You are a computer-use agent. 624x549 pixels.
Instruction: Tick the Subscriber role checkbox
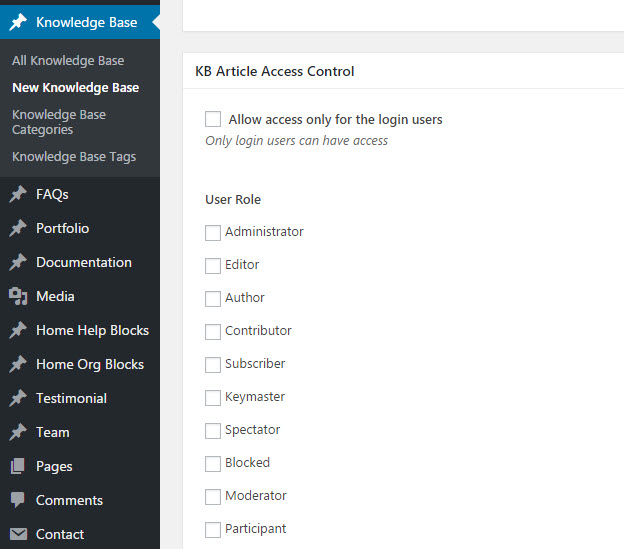pos(213,364)
